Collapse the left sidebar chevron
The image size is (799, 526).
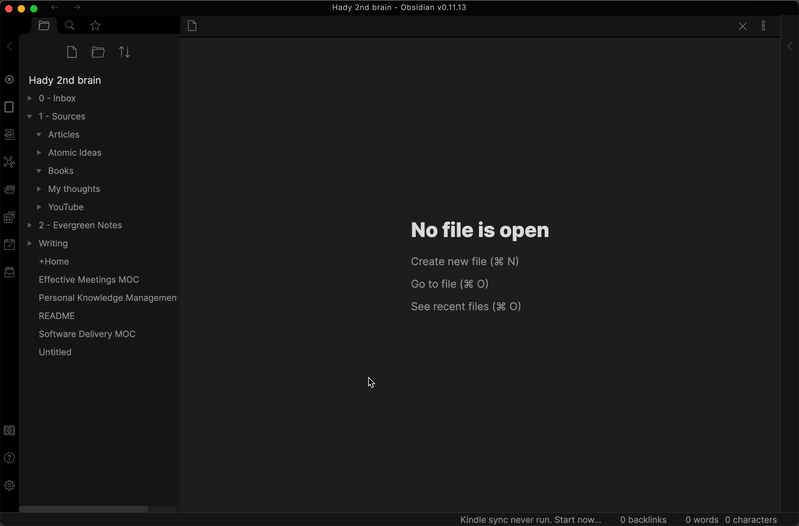pos(9,46)
